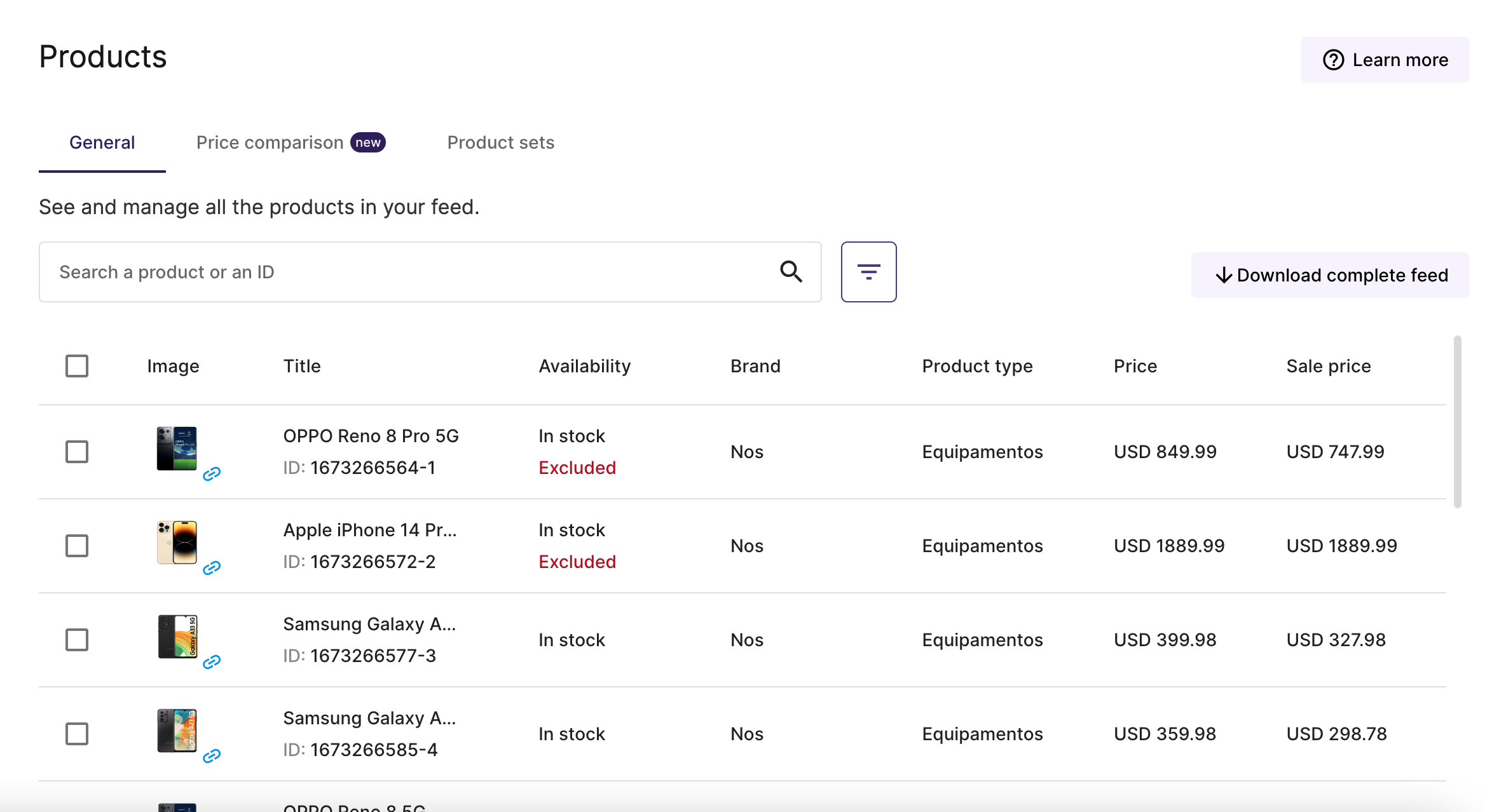Check the Apple iPhone 14 row checkbox
Image resolution: width=1485 pixels, height=812 pixels.
(x=77, y=546)
